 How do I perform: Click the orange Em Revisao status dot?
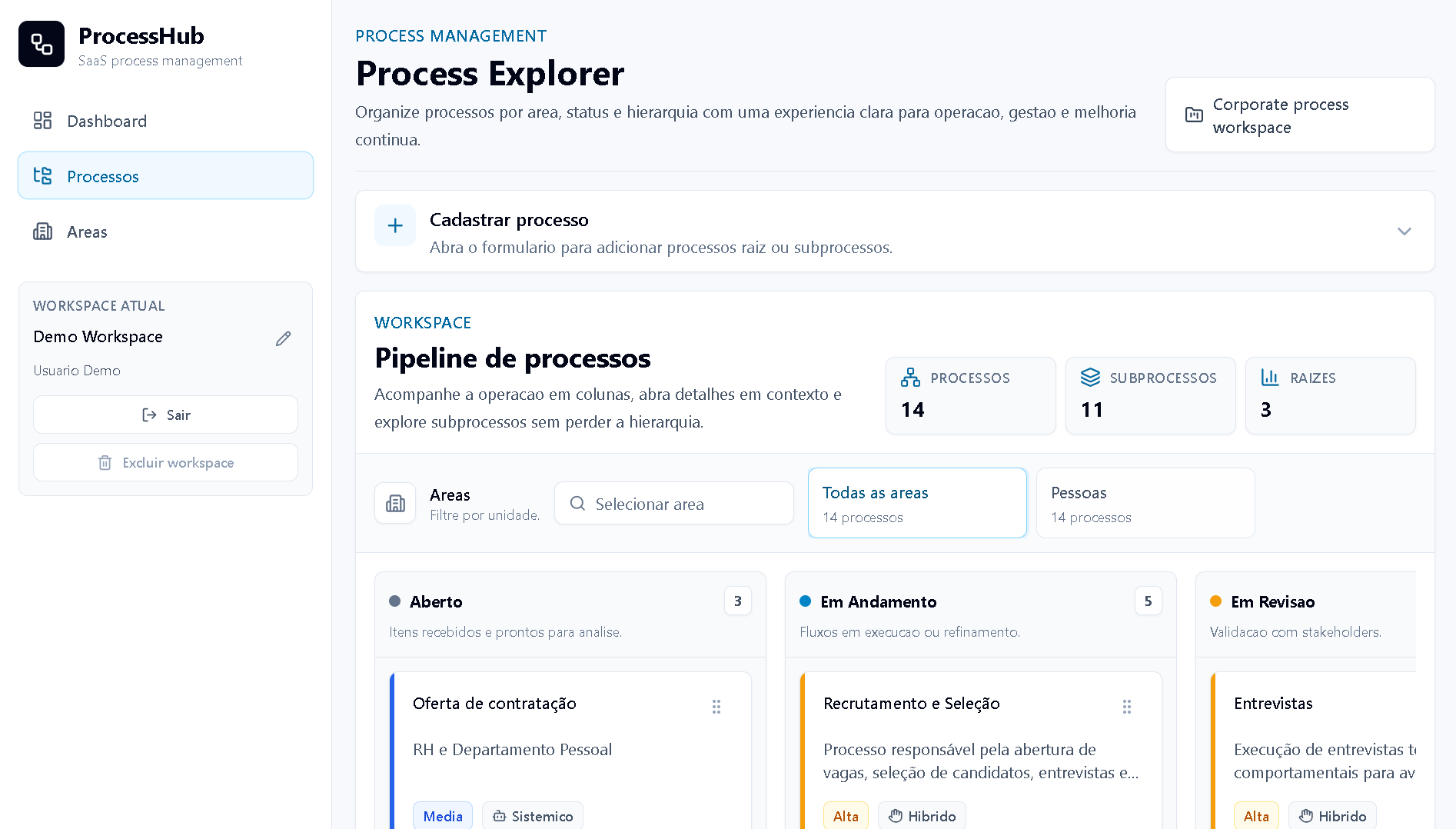[x=1215, y=601]
